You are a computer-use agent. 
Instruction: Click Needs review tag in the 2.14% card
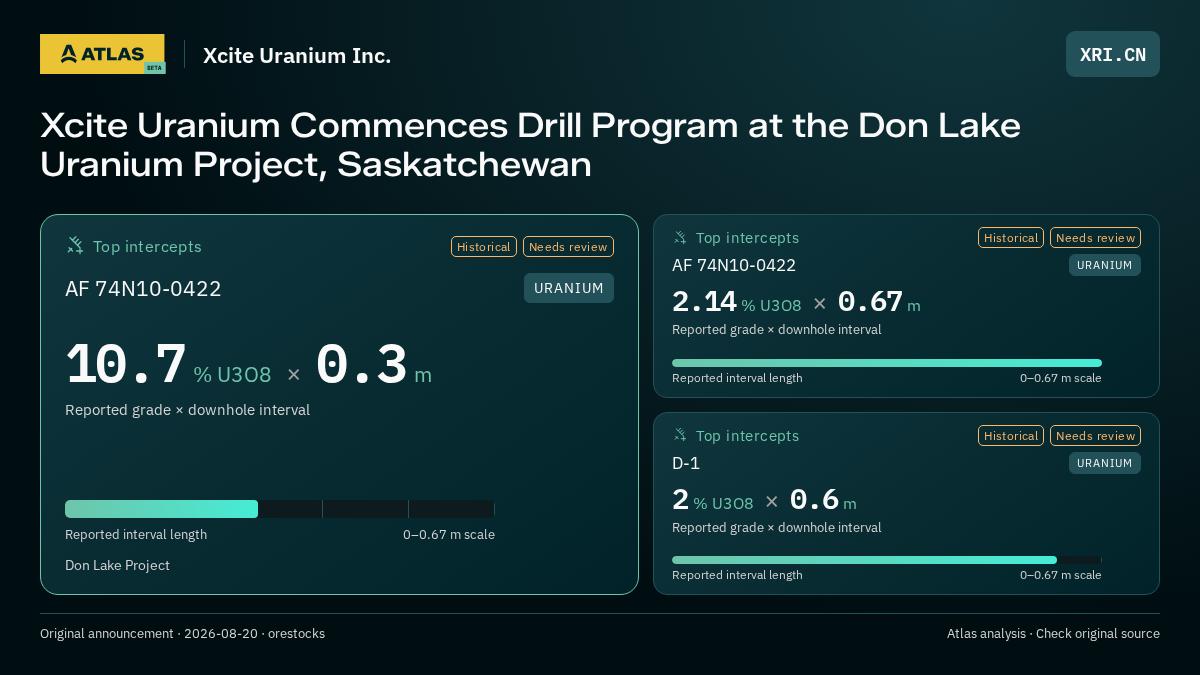[1095, 237]
